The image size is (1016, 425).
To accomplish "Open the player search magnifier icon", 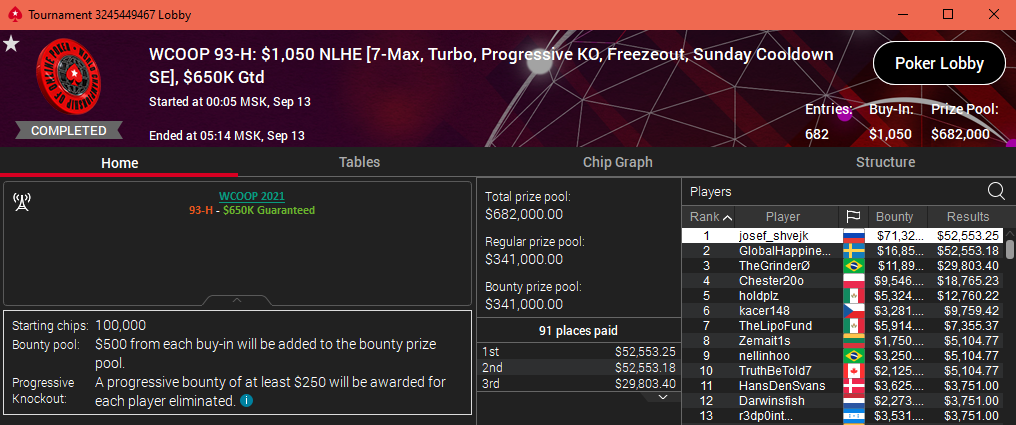I will 996,190.
